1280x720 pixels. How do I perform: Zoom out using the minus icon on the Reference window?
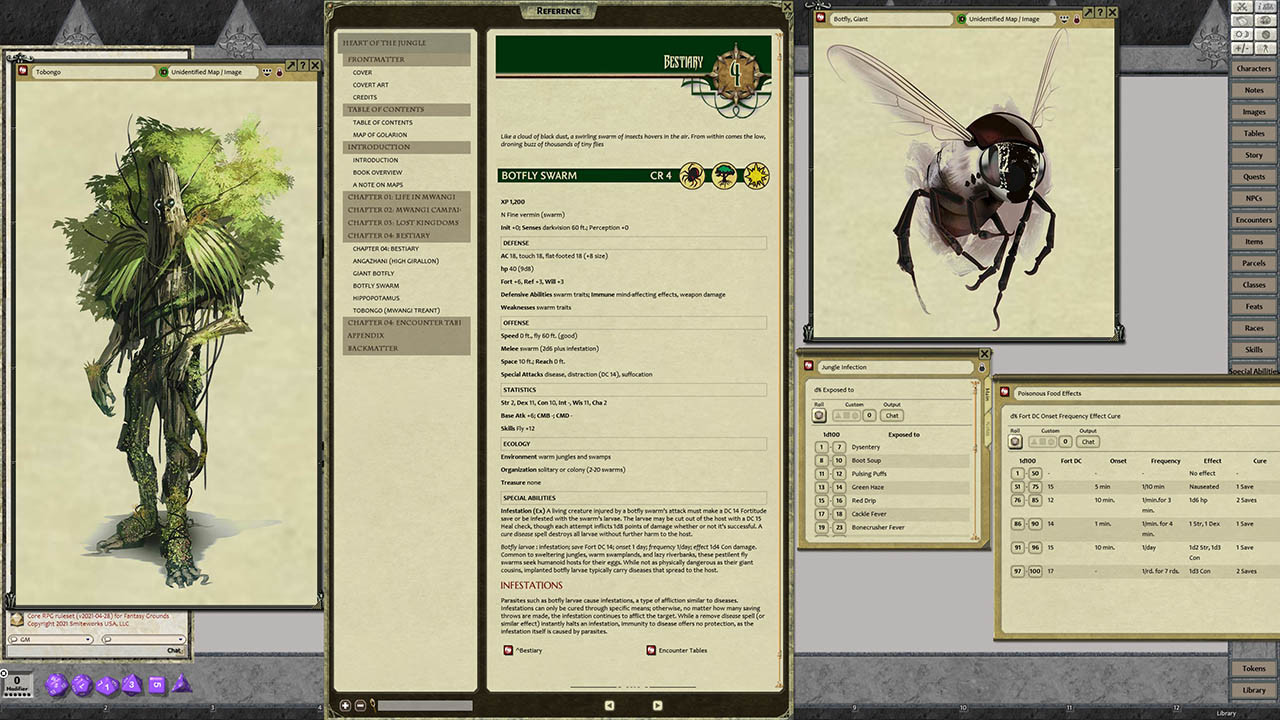pyautogui.click(x=359, y=704)
